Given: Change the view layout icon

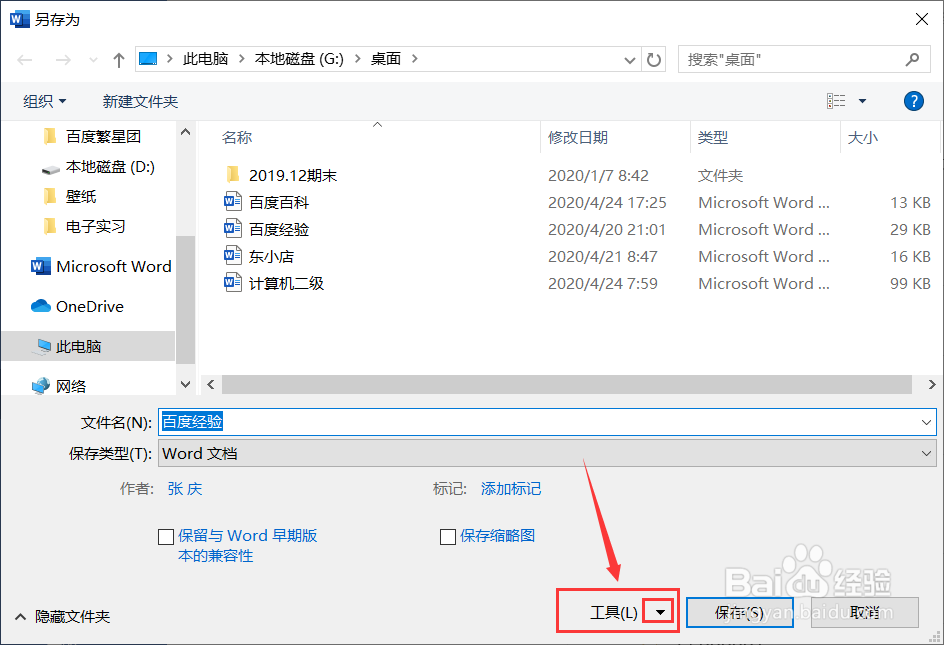Looking at the screenshot, I should point(836,101).
